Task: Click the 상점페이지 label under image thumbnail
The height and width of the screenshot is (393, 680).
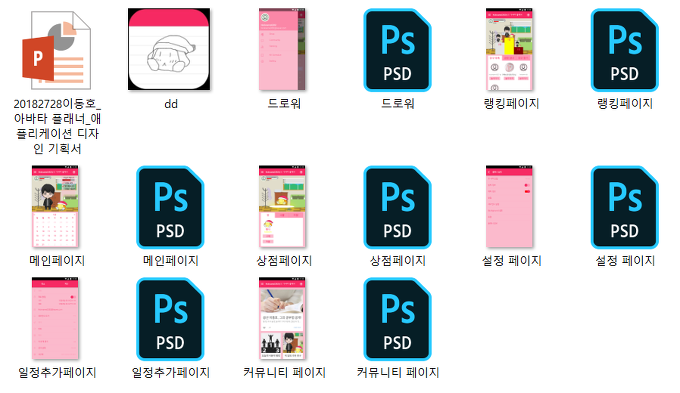Action: tap(284, 260)
